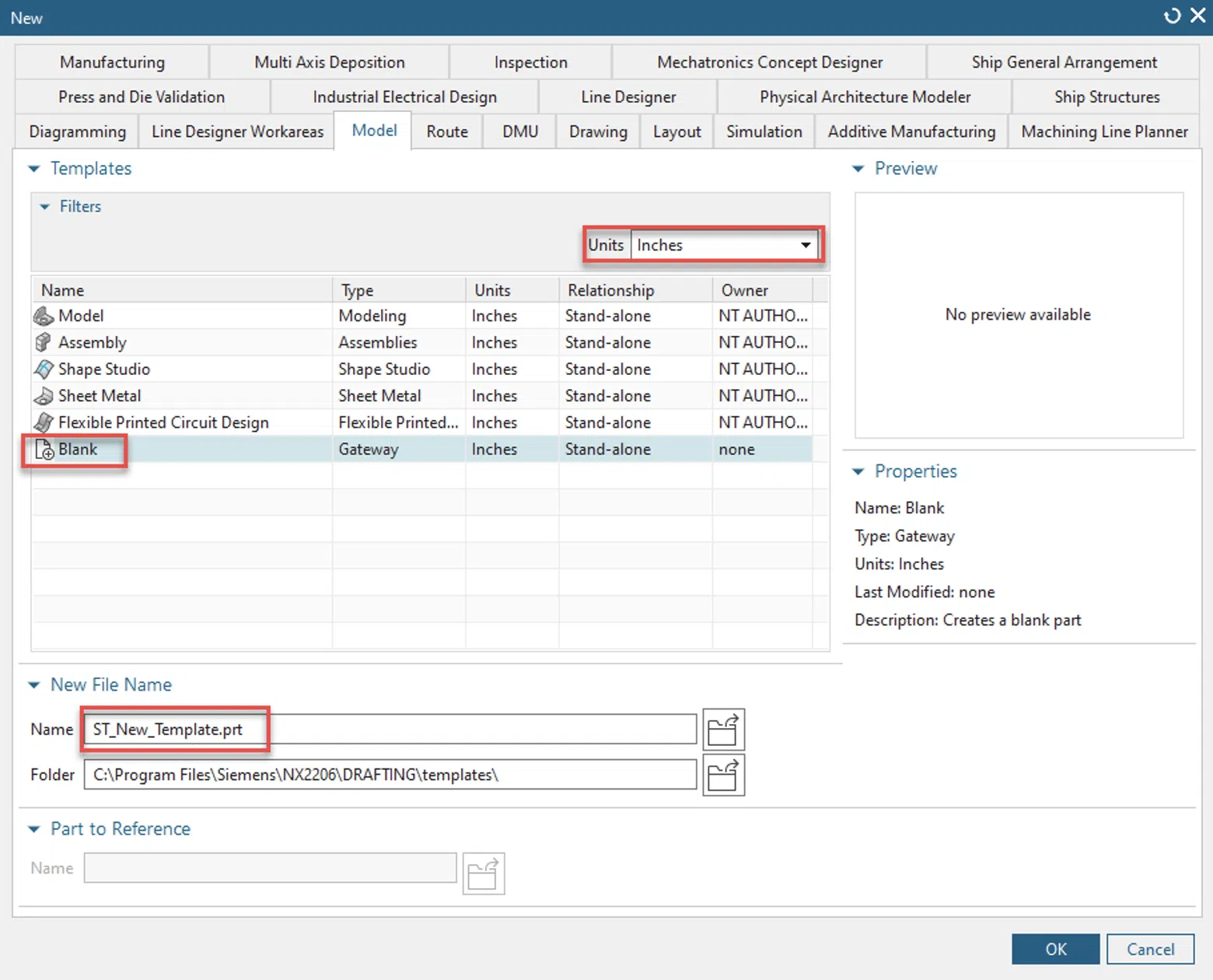Switch to the Drawing tab
Image resolution: width=1213 pixels, height=980 pixels.
pyautogui.click(x=598, y=131)
